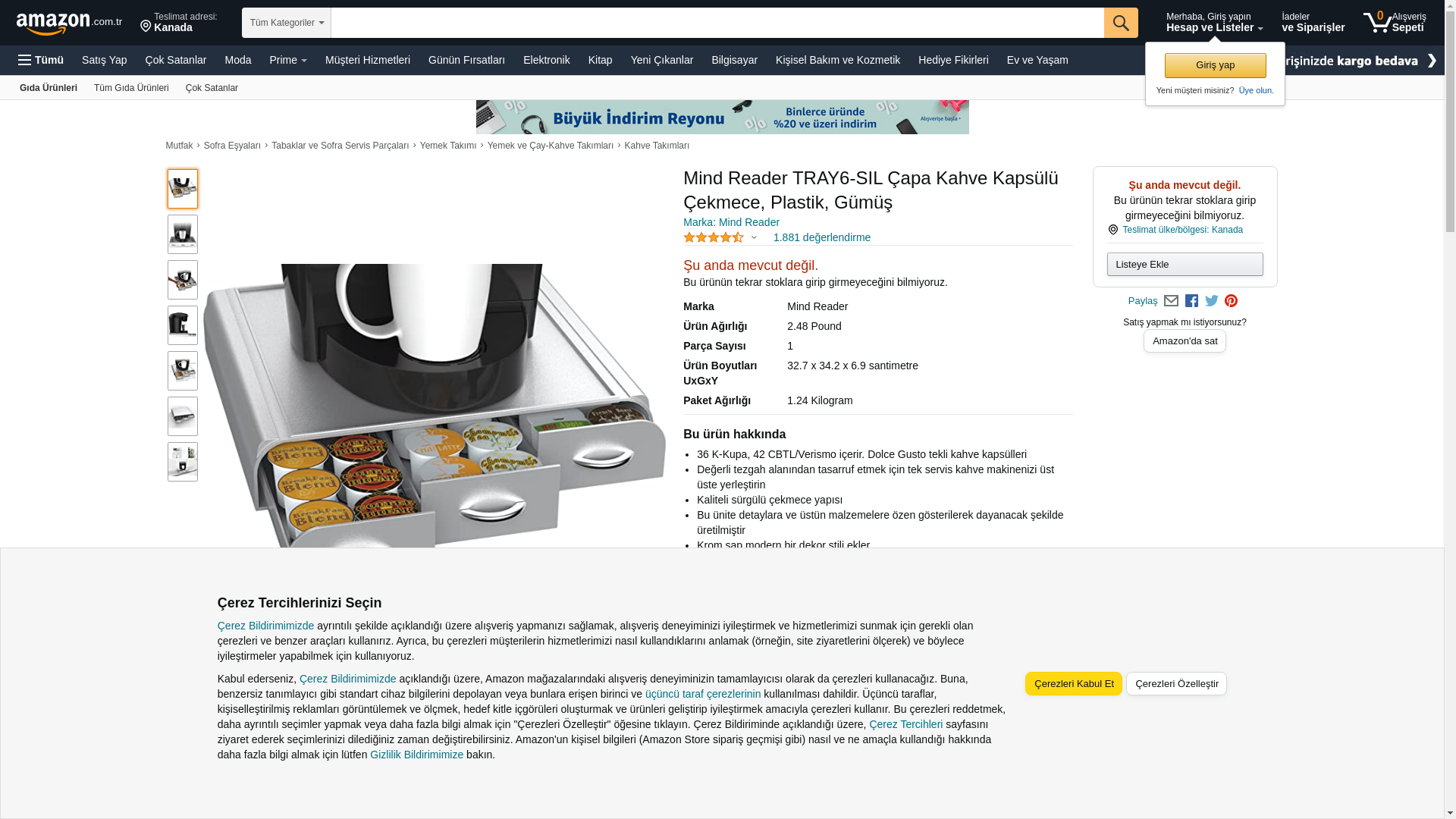The width and height of the screenshot is (1456, 819).
Task: Open the Tümü hamburger menu
Action: (x=41, y=60)
